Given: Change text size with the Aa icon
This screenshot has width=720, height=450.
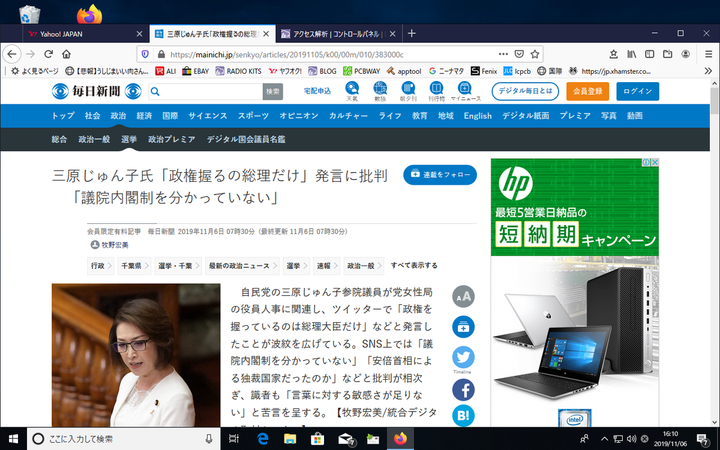Looking at the screenshot, I should click(x=463, y=295).
